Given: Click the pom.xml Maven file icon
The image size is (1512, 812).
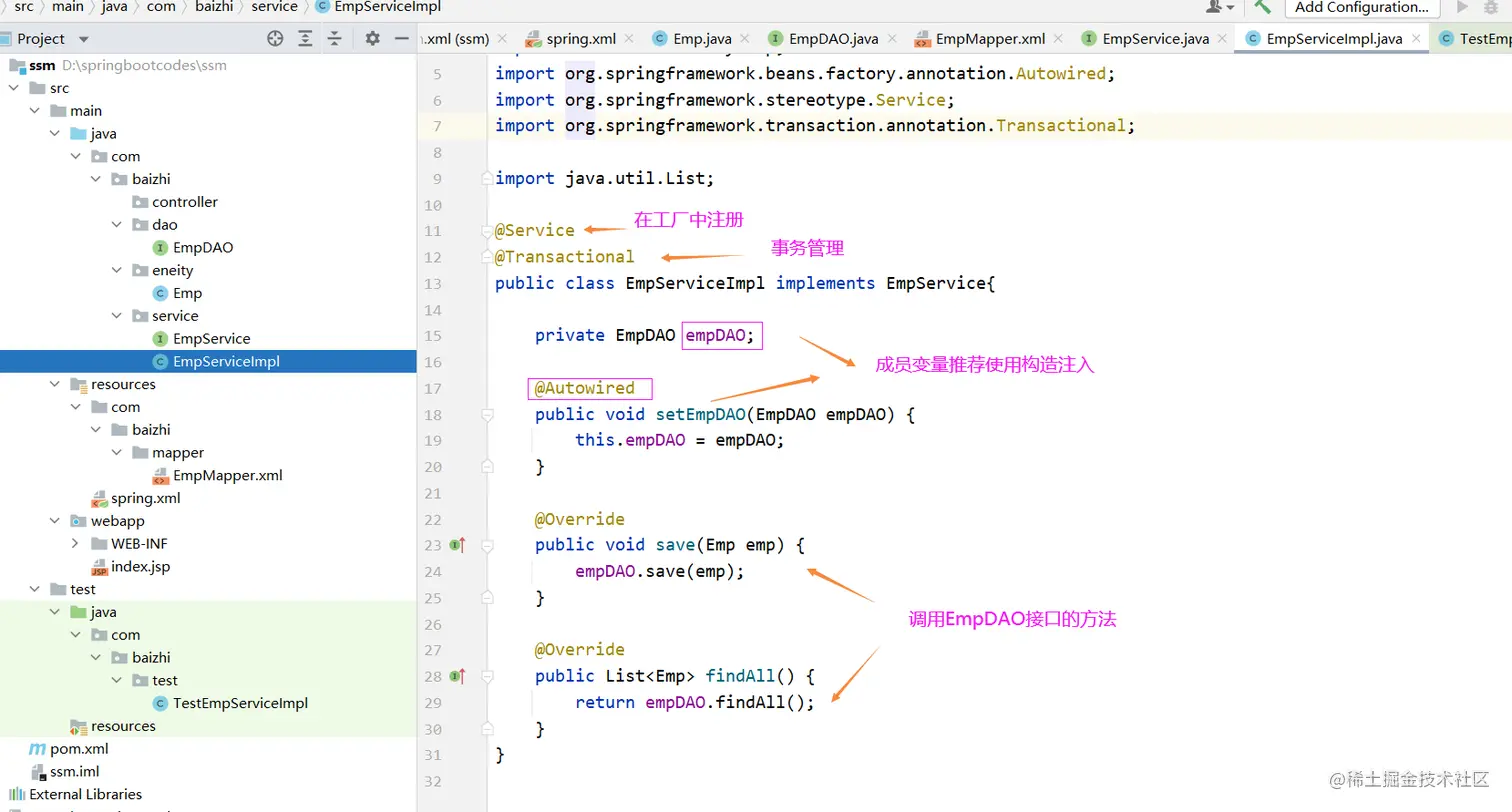Looking at the screenshot, I should pyautogui.click(x=37, y=749).
